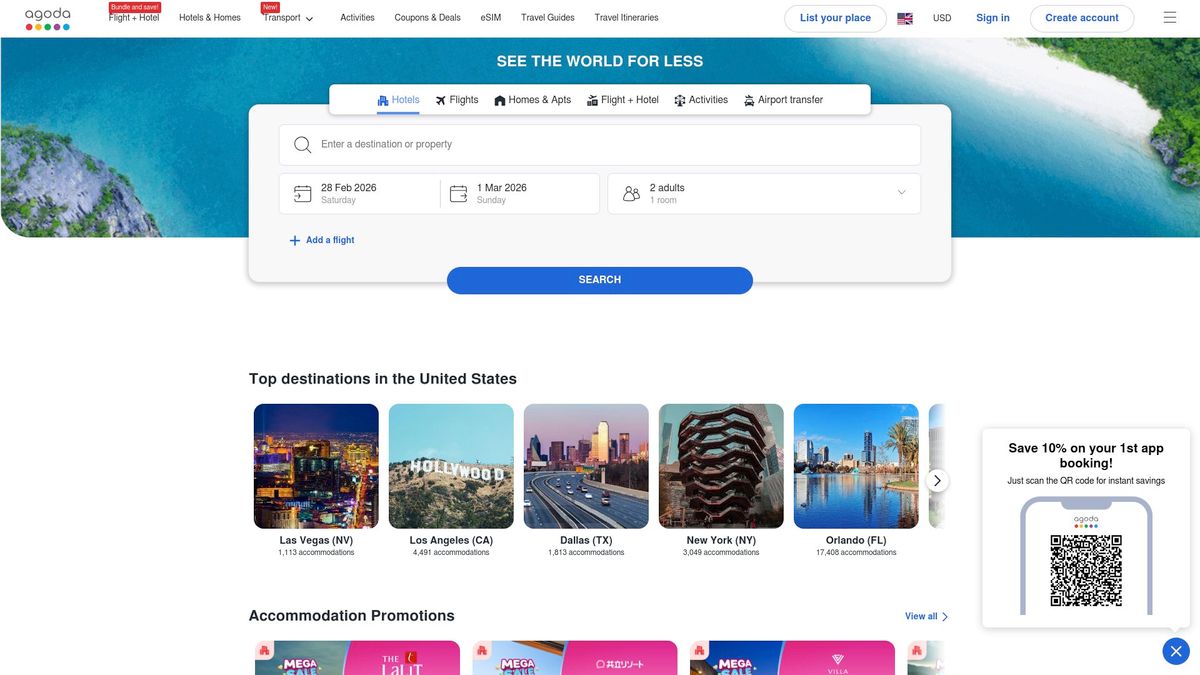Open the Coupons & Deals menu item

pos(427,17)
